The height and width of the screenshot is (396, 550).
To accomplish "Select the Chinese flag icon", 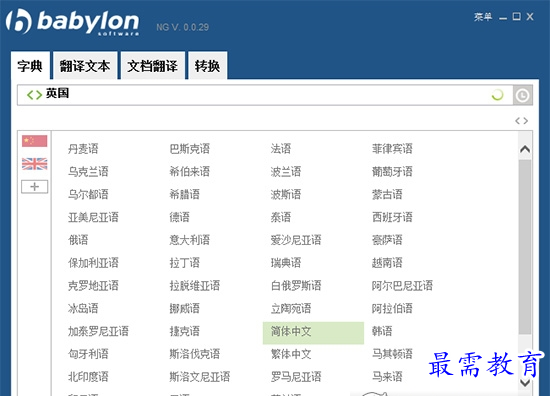I will point(34,141).
